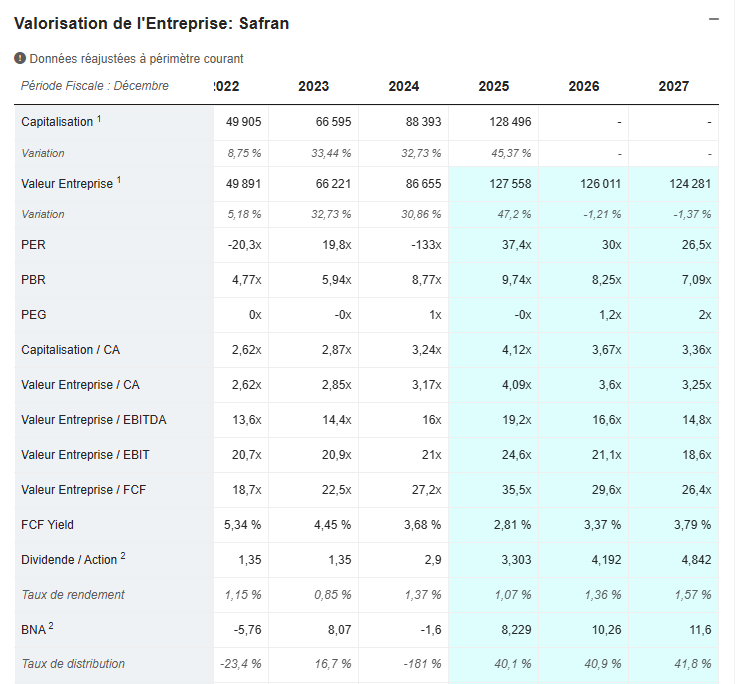Click the Taux de distribution row label
735x684 pixels.
73,665
